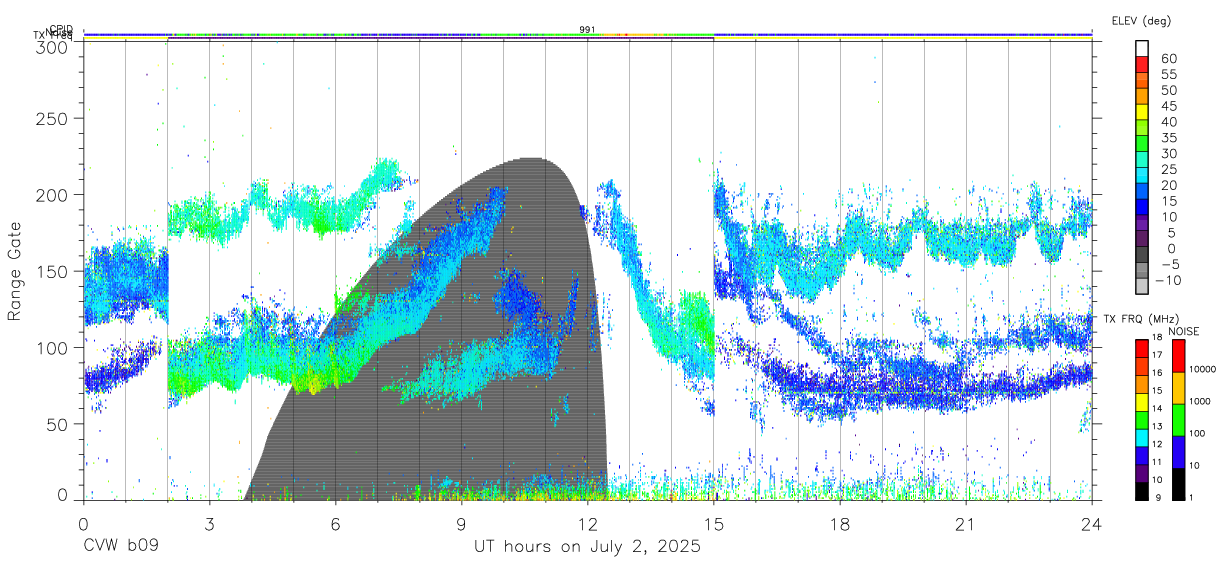
Task: Click the '21' hour tick label on the x-axis
Action: [x=966, y=525]
